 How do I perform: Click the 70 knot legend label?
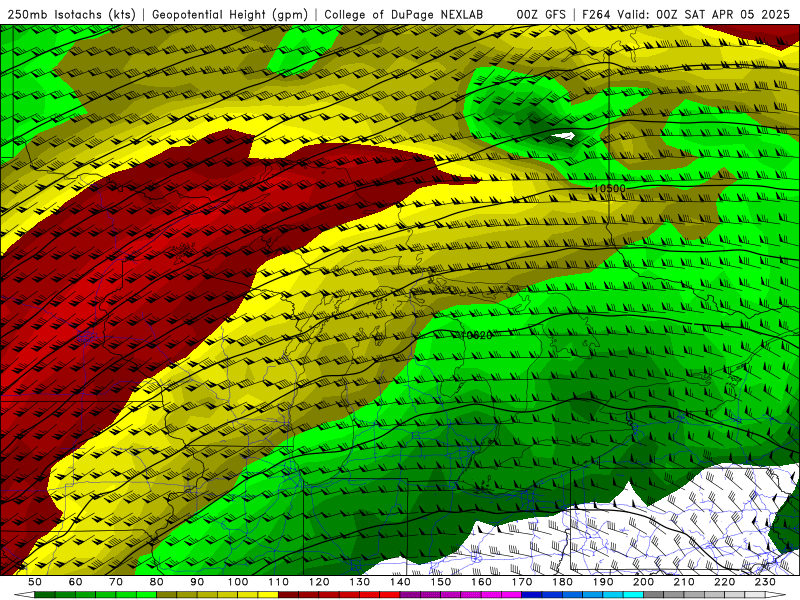pos(116,582)
